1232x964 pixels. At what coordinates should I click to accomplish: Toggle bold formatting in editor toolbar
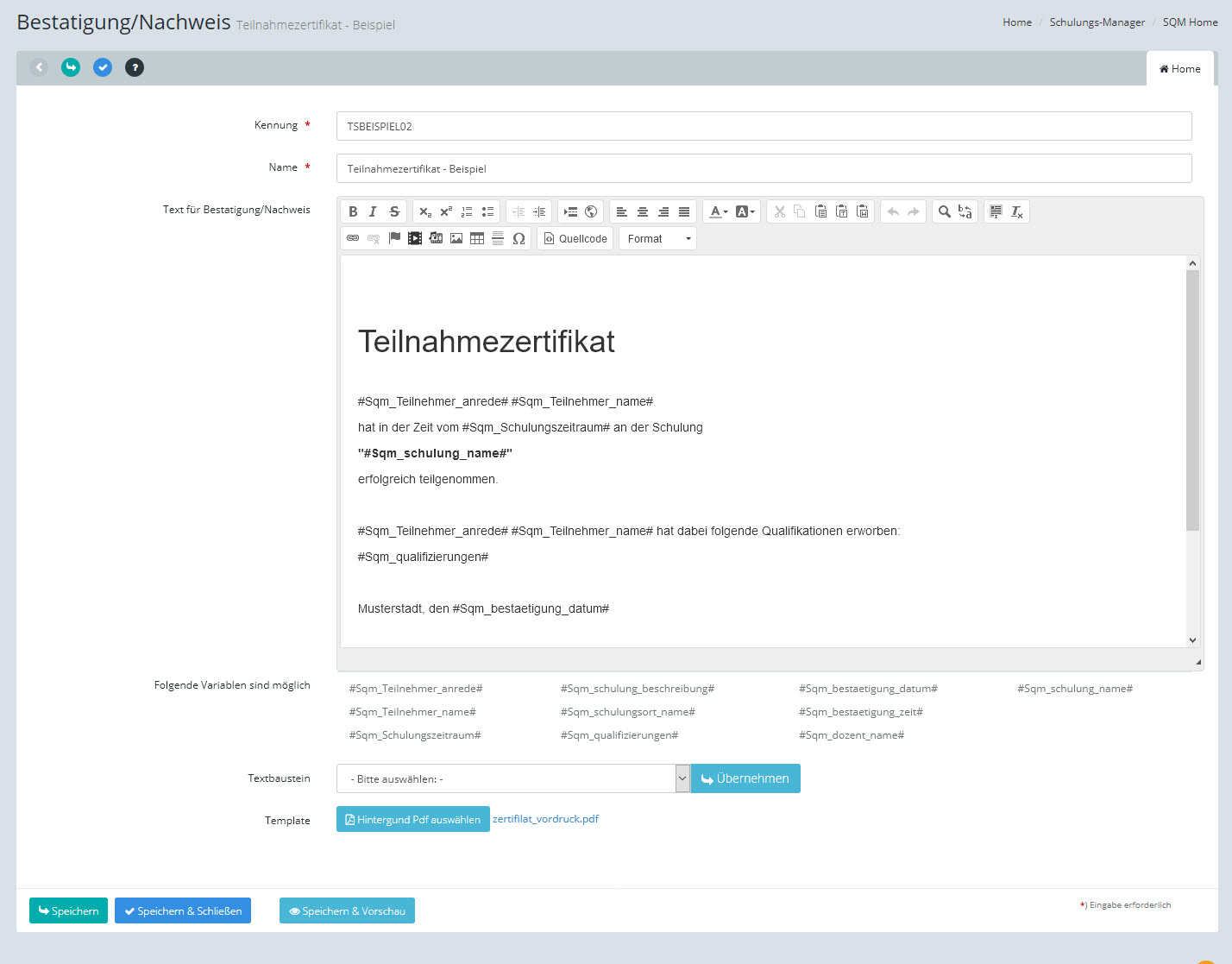(353, 211)
